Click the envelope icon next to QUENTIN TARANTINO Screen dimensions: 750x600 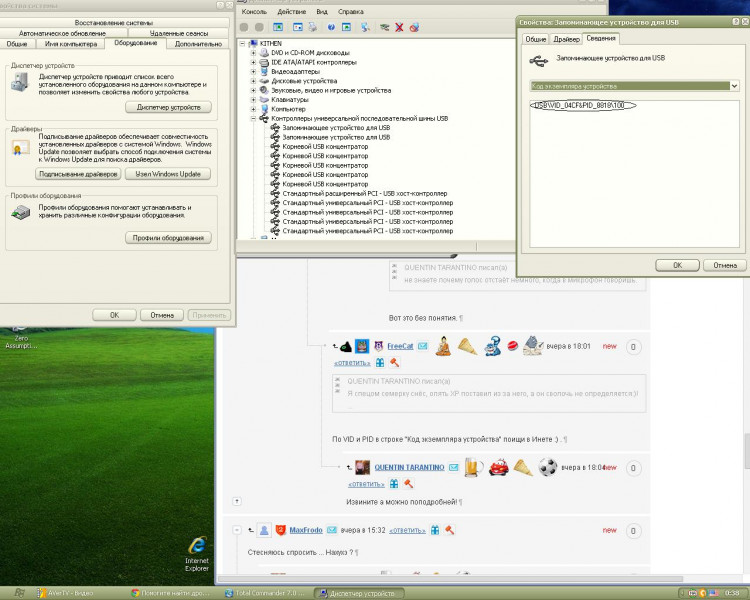coord(455,467)
